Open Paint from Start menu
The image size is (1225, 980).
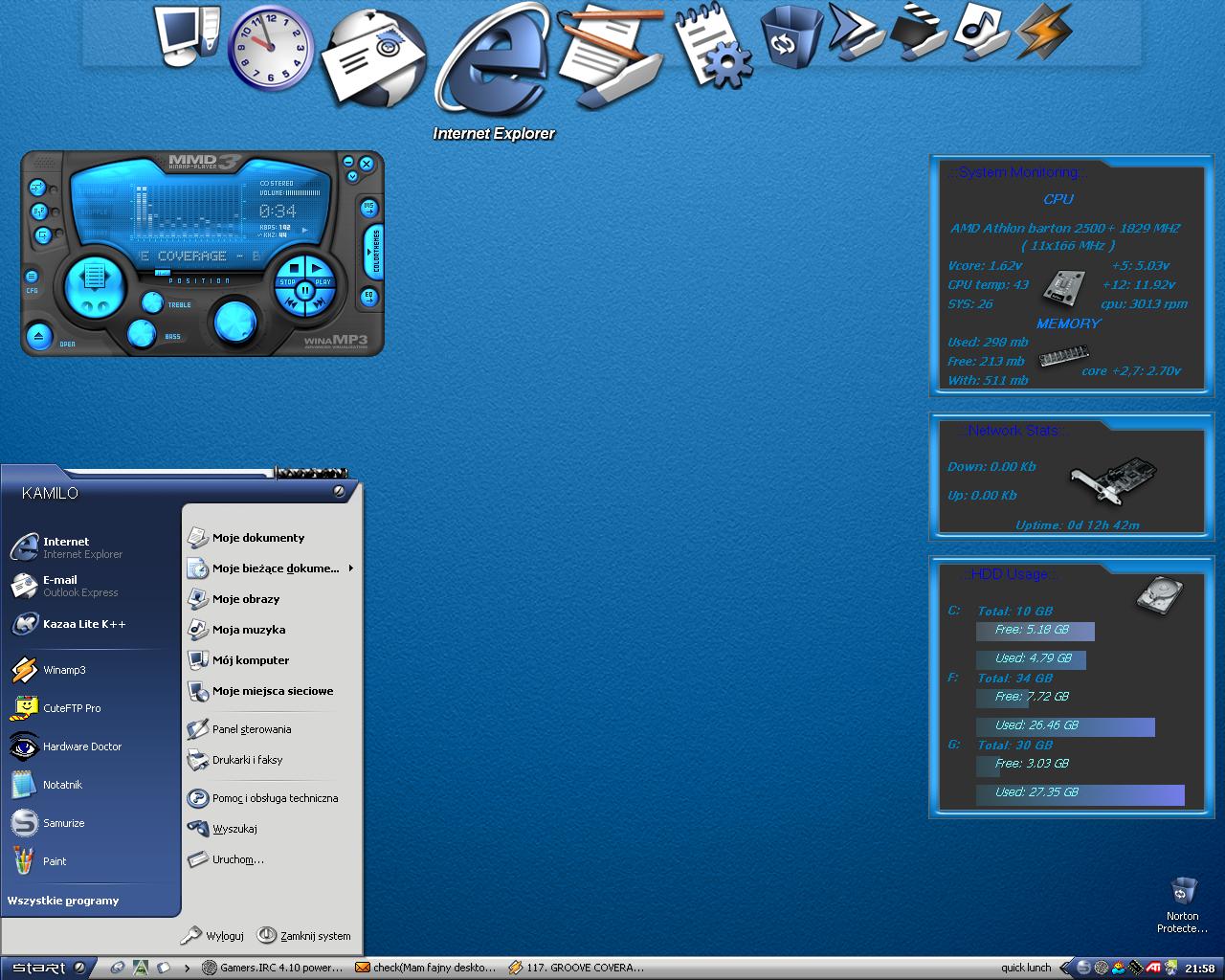pyautogui.click(x=93, y=861)
